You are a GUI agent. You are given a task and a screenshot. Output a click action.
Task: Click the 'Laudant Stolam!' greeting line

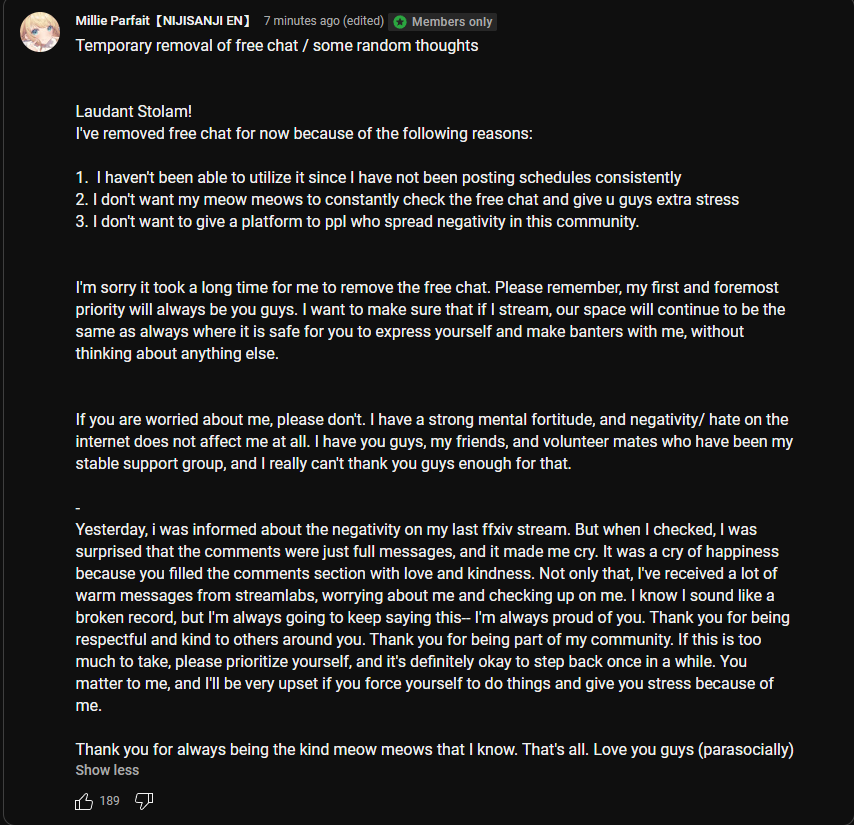(x=133, y=111)
